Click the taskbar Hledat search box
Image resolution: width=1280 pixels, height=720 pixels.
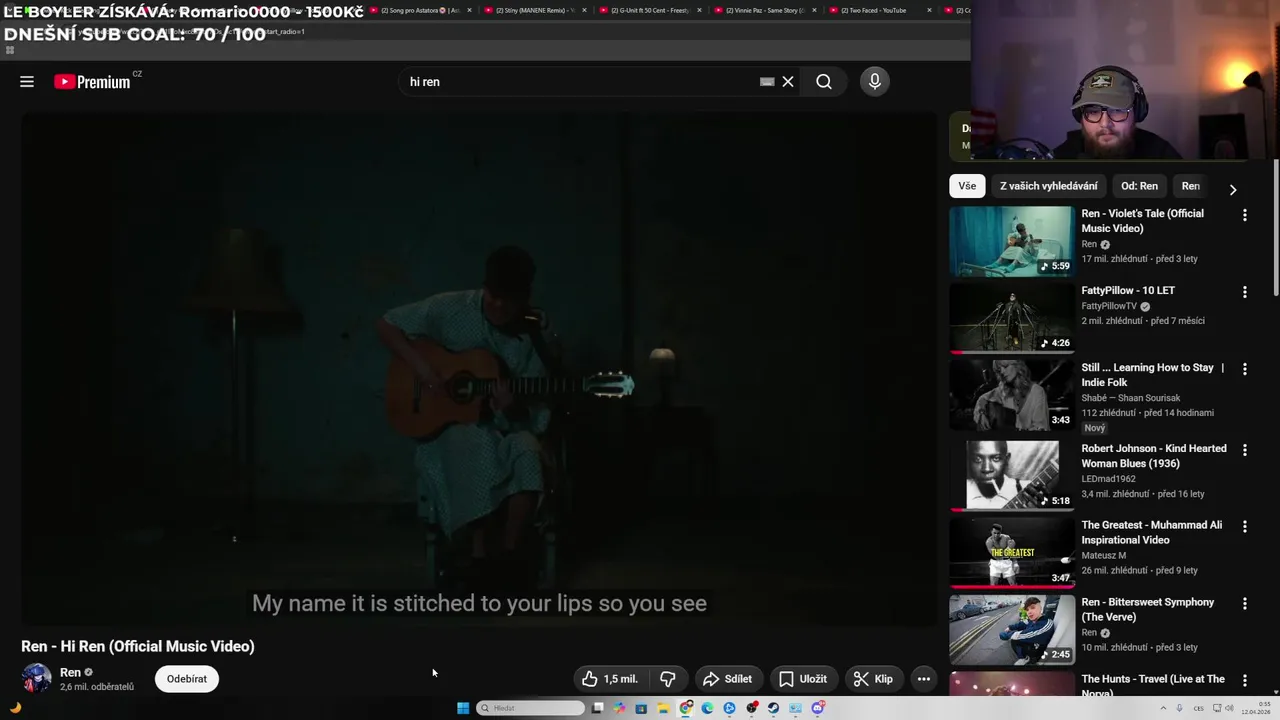point(530,708)
